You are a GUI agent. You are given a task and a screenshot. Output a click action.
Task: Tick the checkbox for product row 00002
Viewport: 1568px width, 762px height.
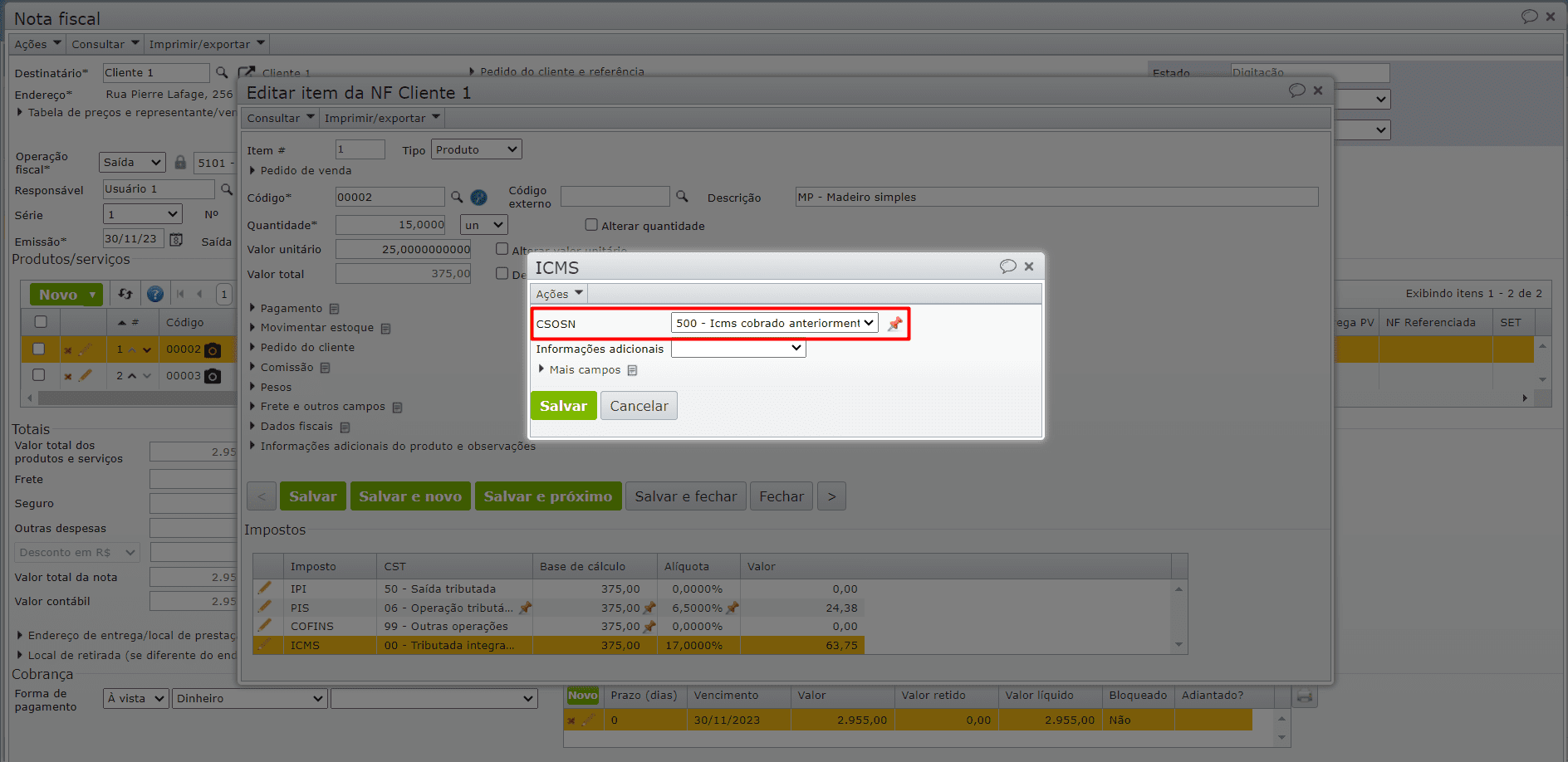click(38, 349)
